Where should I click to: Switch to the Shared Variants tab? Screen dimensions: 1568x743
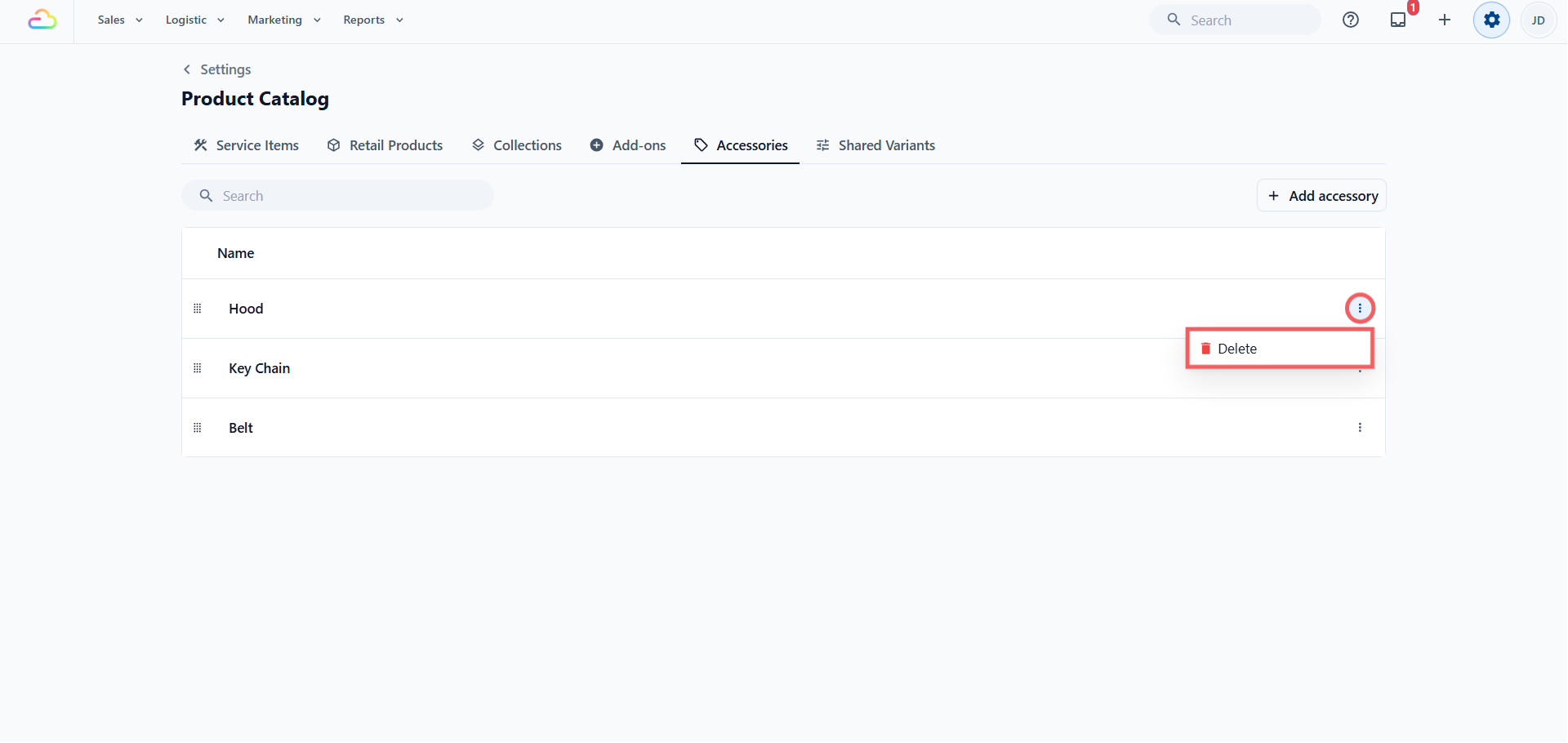coord(875,145)
